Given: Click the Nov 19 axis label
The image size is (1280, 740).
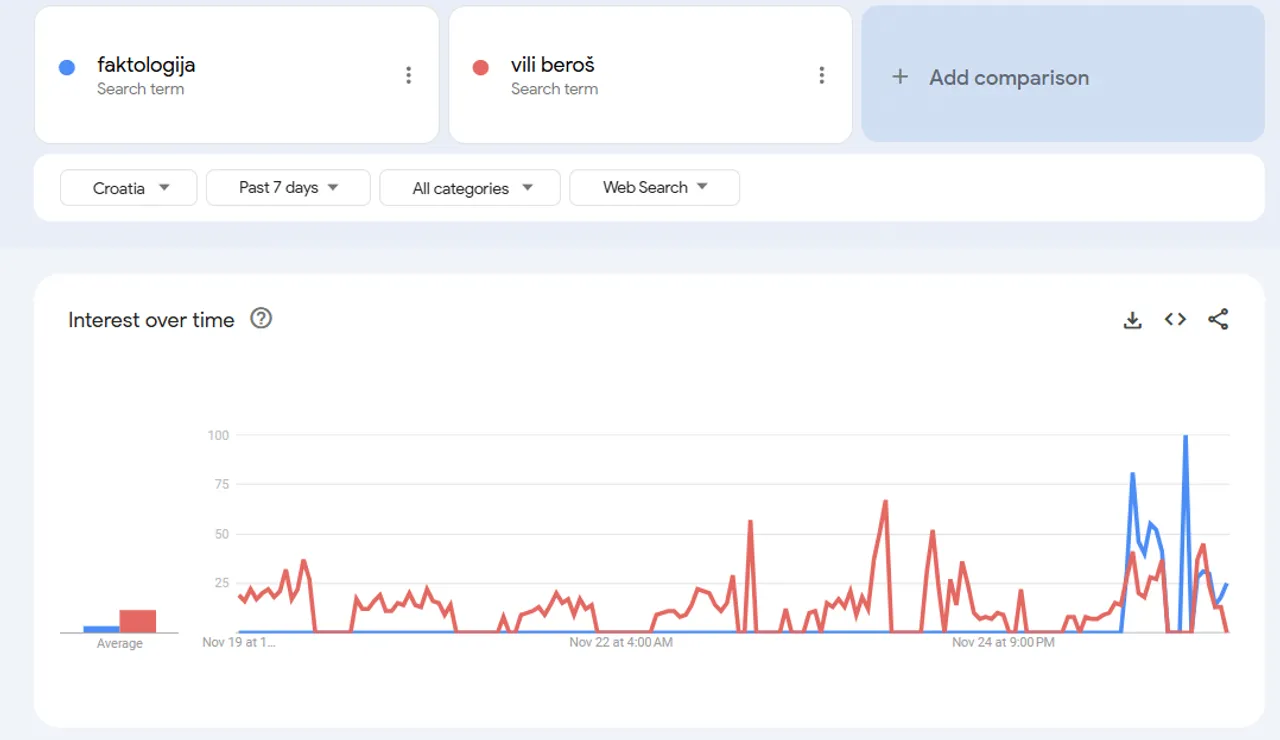Looking at the screenshot, I should point(239,642).
